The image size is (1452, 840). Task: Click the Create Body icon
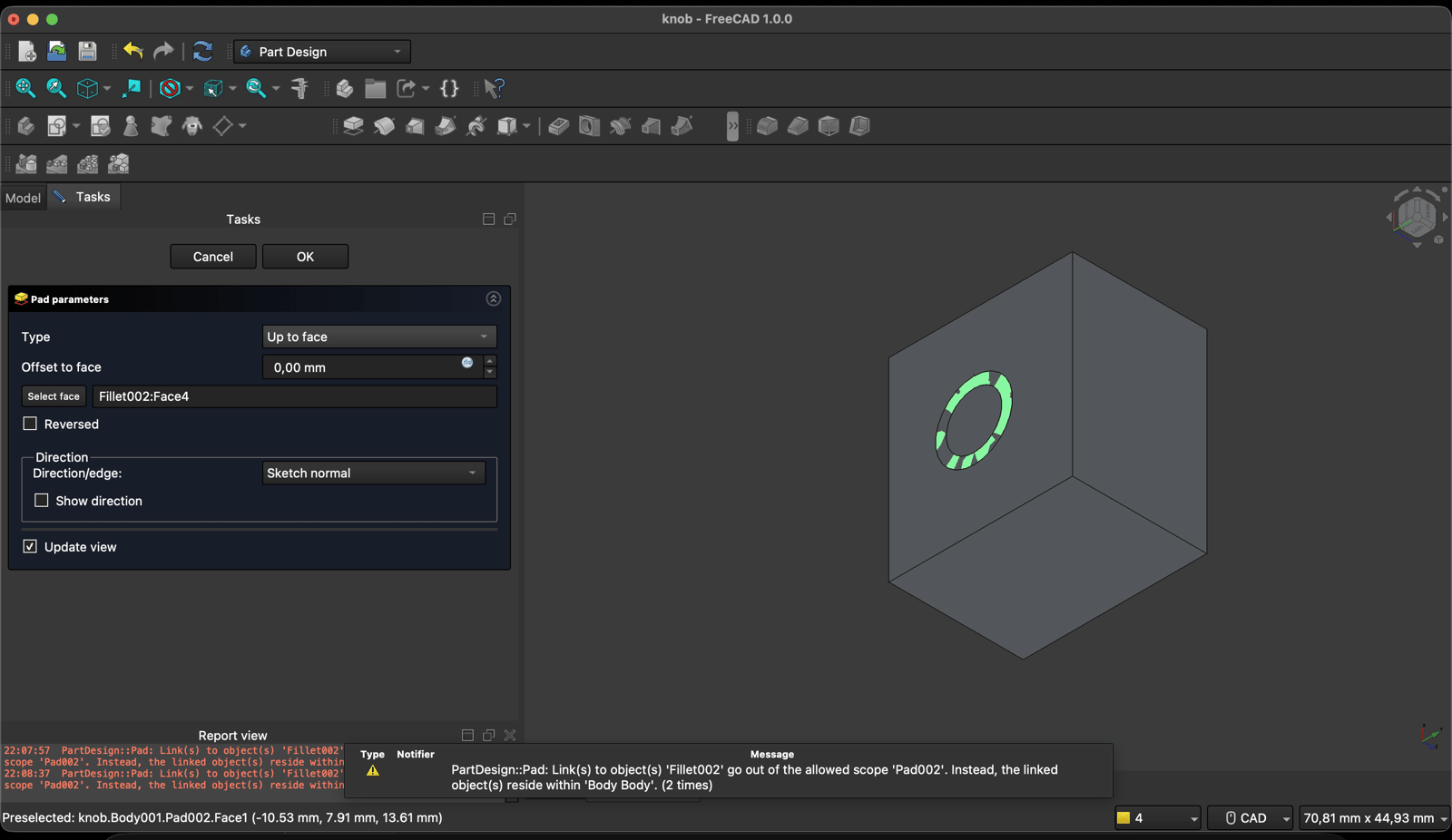[25, 126]
